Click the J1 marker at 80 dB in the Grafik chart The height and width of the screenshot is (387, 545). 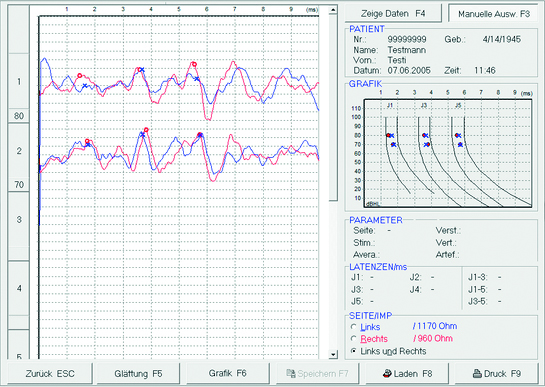point(390,136)
